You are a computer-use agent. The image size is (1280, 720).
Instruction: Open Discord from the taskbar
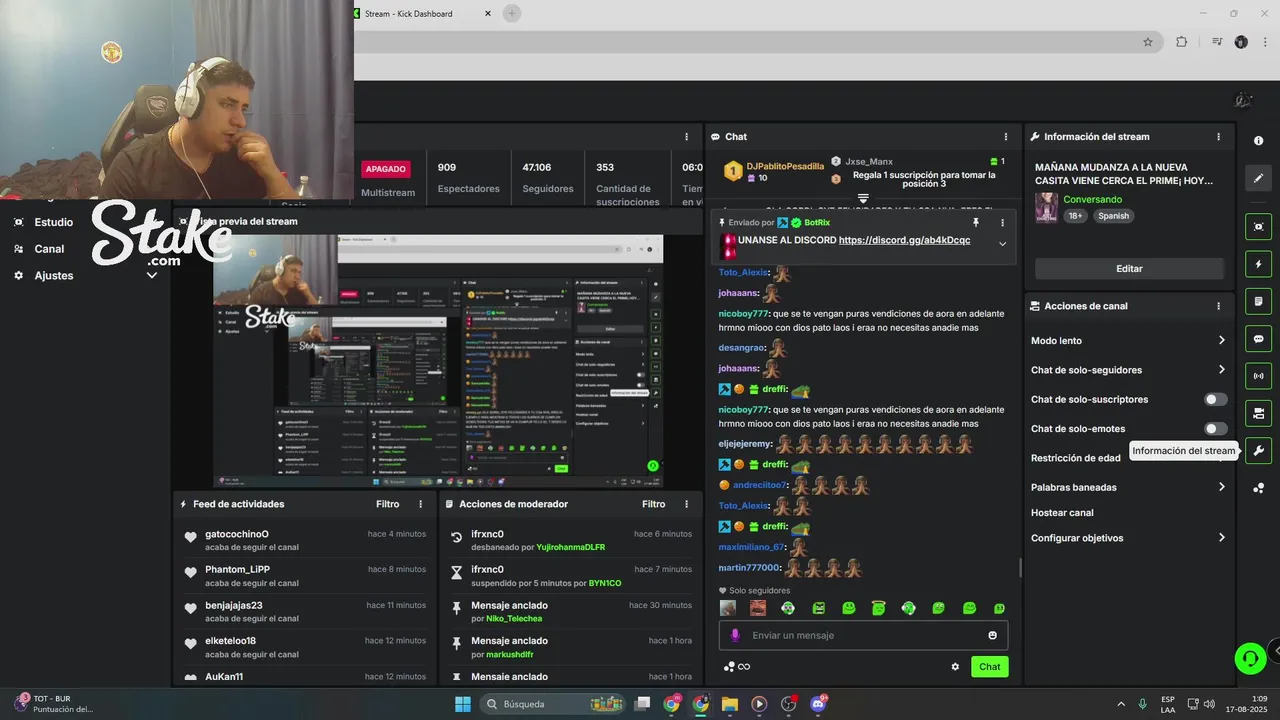pos(818,704)
